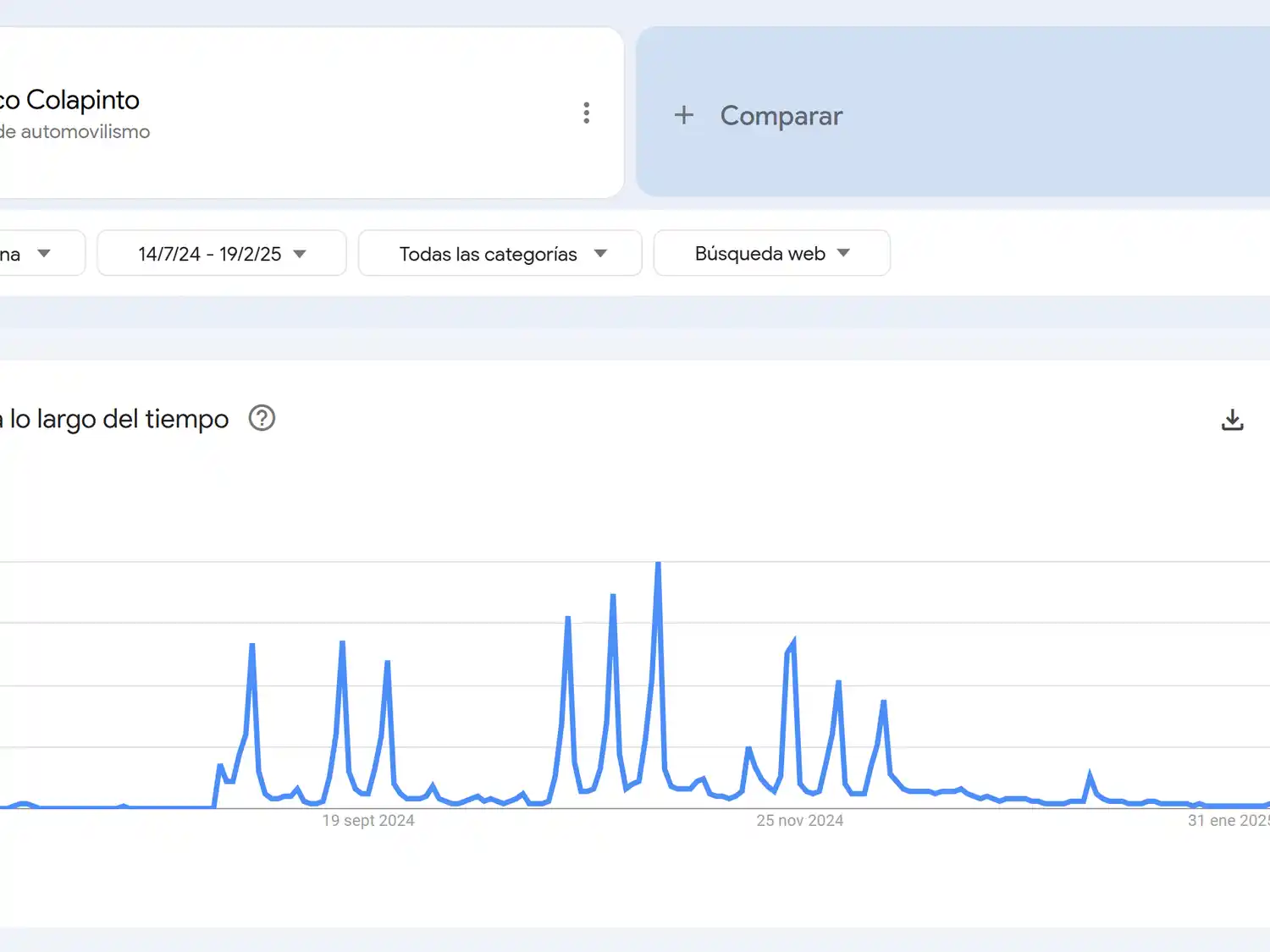
Task: Click the plus icon beside Comparar
Action: point(684,115)
